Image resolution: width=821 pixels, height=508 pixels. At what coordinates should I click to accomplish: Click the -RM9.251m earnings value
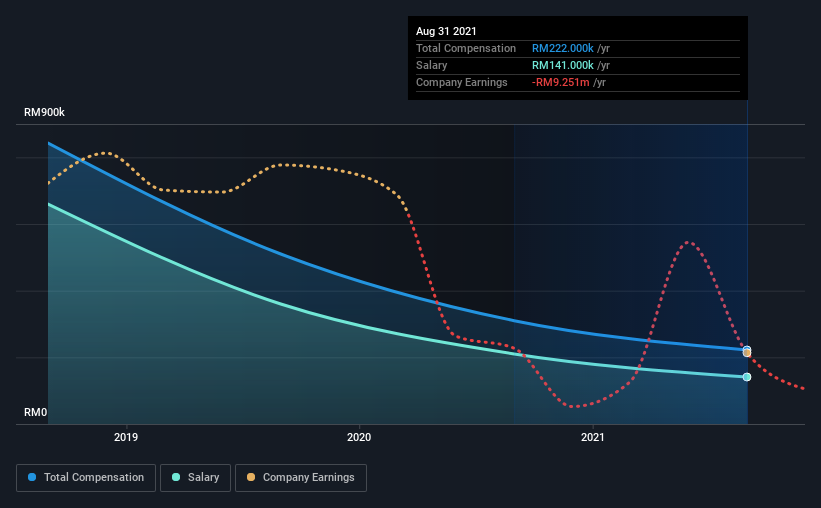(561, 82)
